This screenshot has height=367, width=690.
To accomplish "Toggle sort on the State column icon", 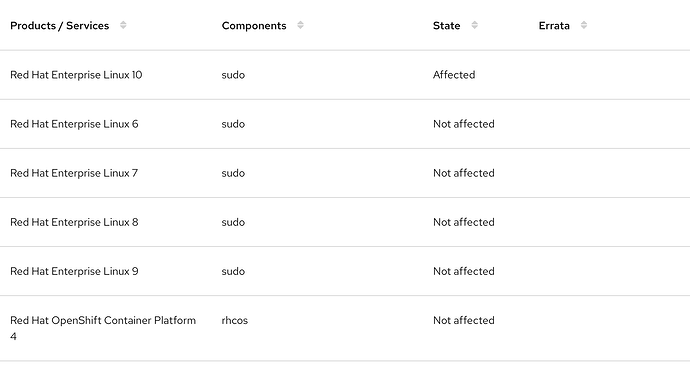I will coord(474,25).
